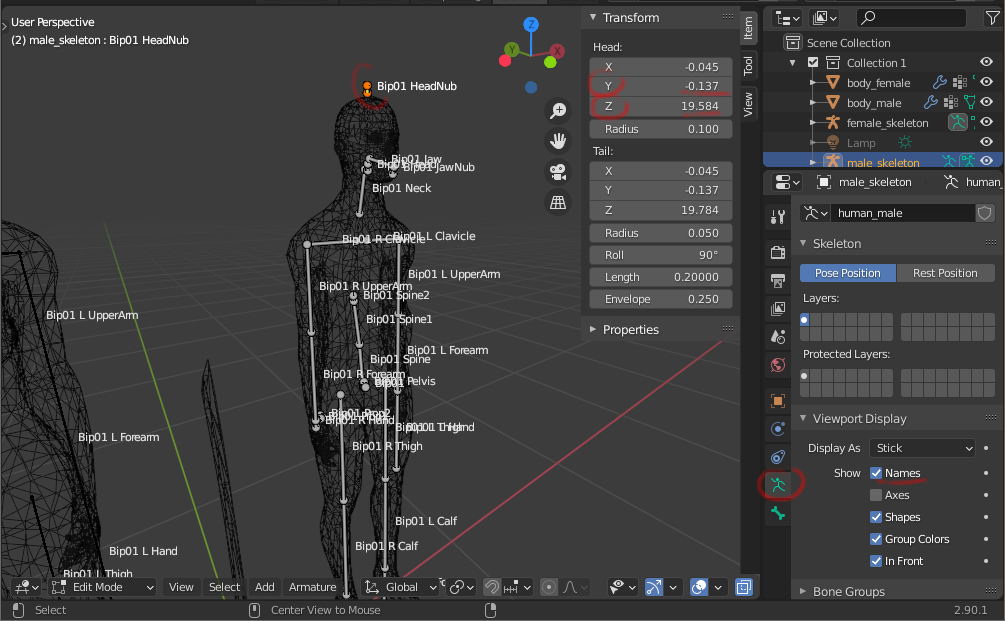Open the Tool settings properties tab

tap(778, 217)
